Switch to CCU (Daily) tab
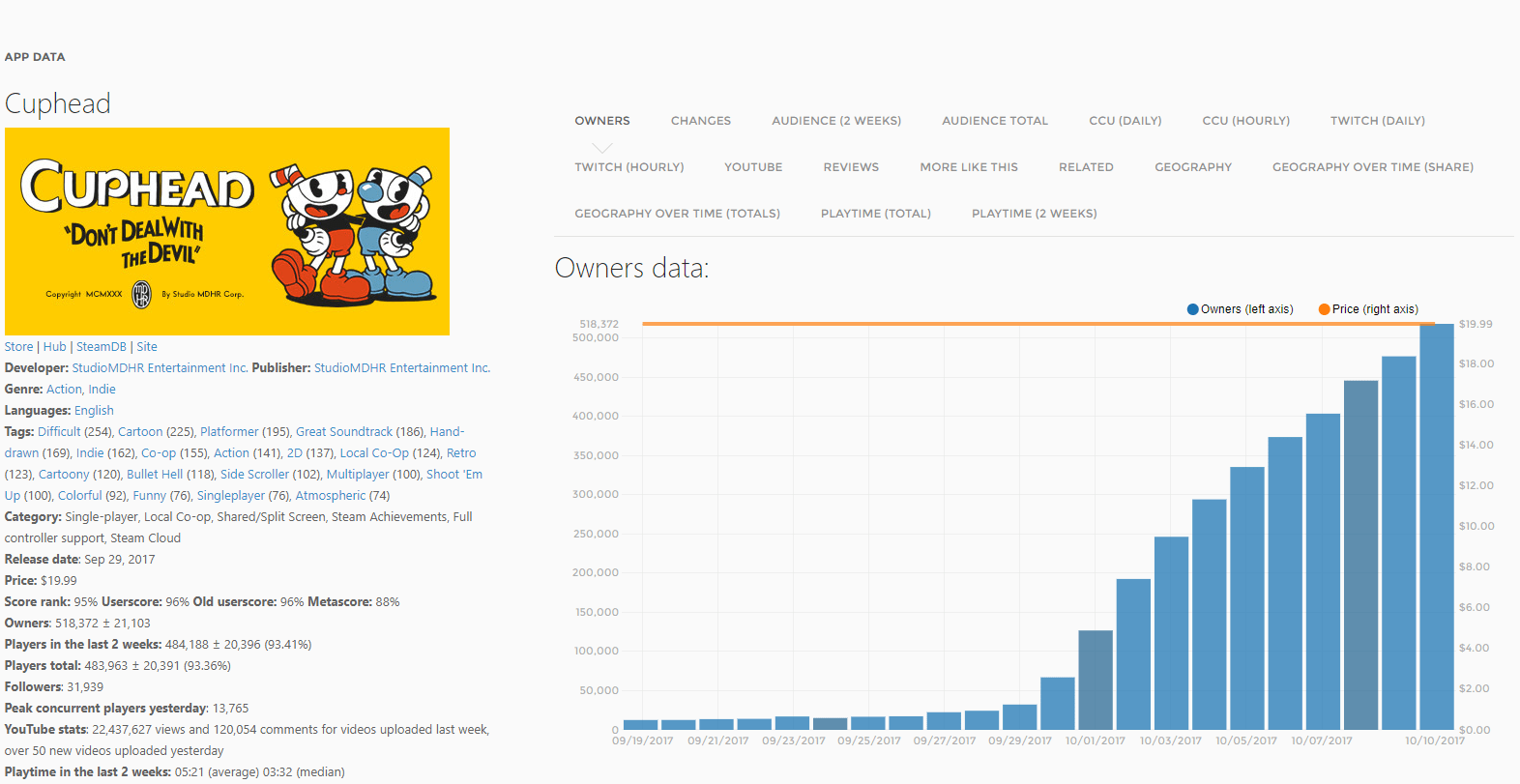Image resolution: width=1520 pixels, height=784 pixels. click(x=1125, y=121)
